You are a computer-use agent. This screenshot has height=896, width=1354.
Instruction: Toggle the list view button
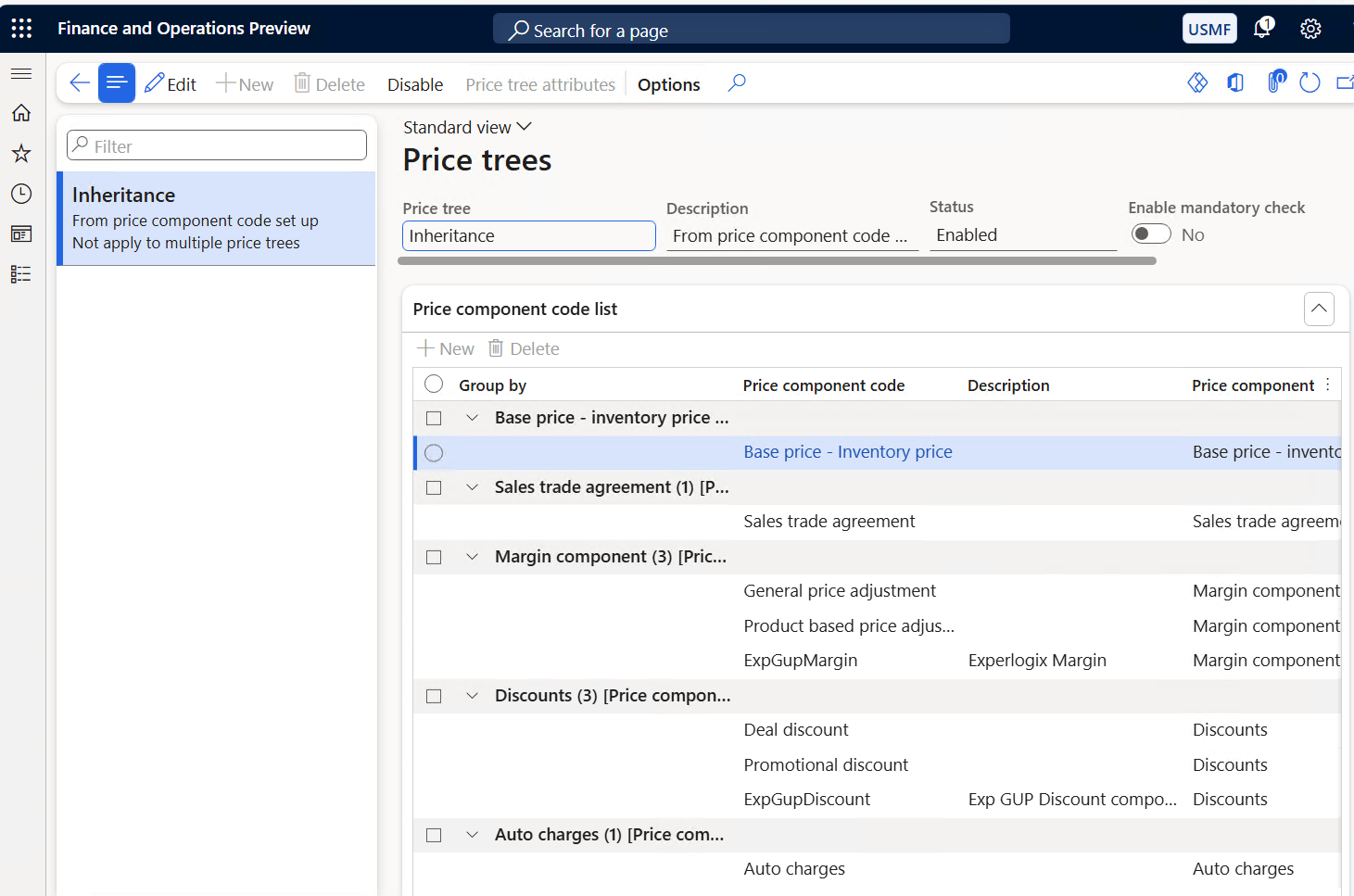[117, 83]
